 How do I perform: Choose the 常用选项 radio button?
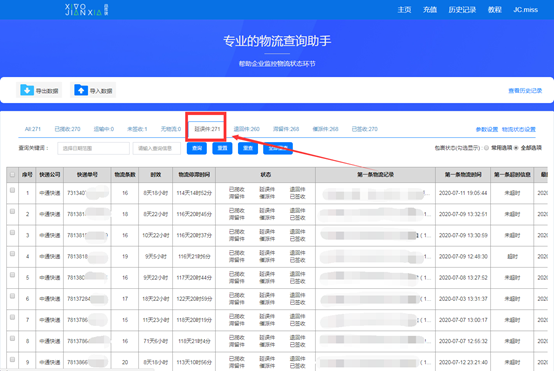[487, 148]
